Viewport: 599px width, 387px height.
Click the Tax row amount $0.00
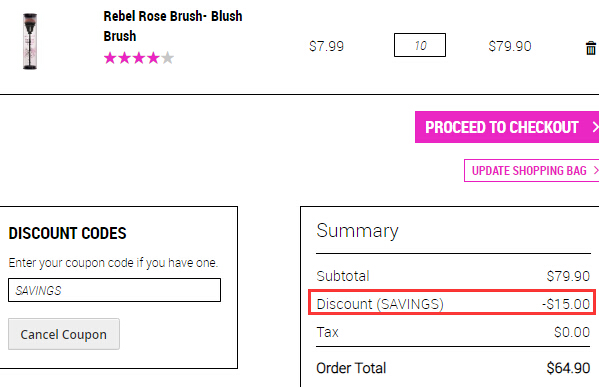coord(572,332)
